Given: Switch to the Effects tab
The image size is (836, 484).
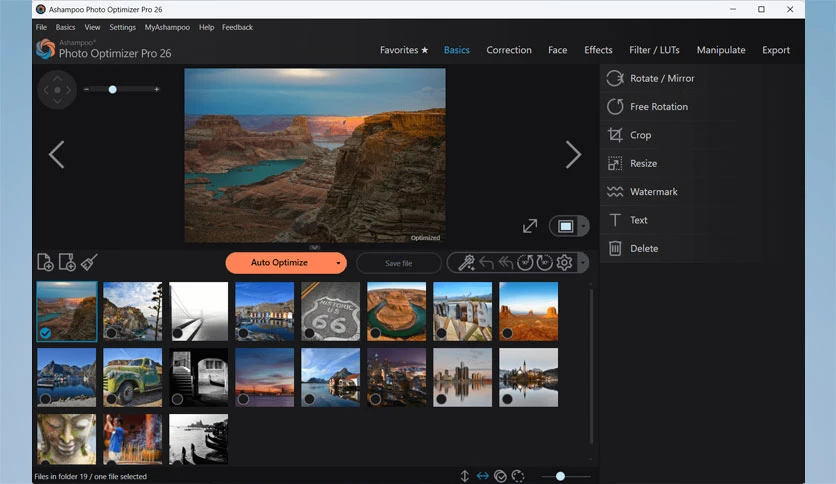Looking at the screenshot, I should [598, 50].
